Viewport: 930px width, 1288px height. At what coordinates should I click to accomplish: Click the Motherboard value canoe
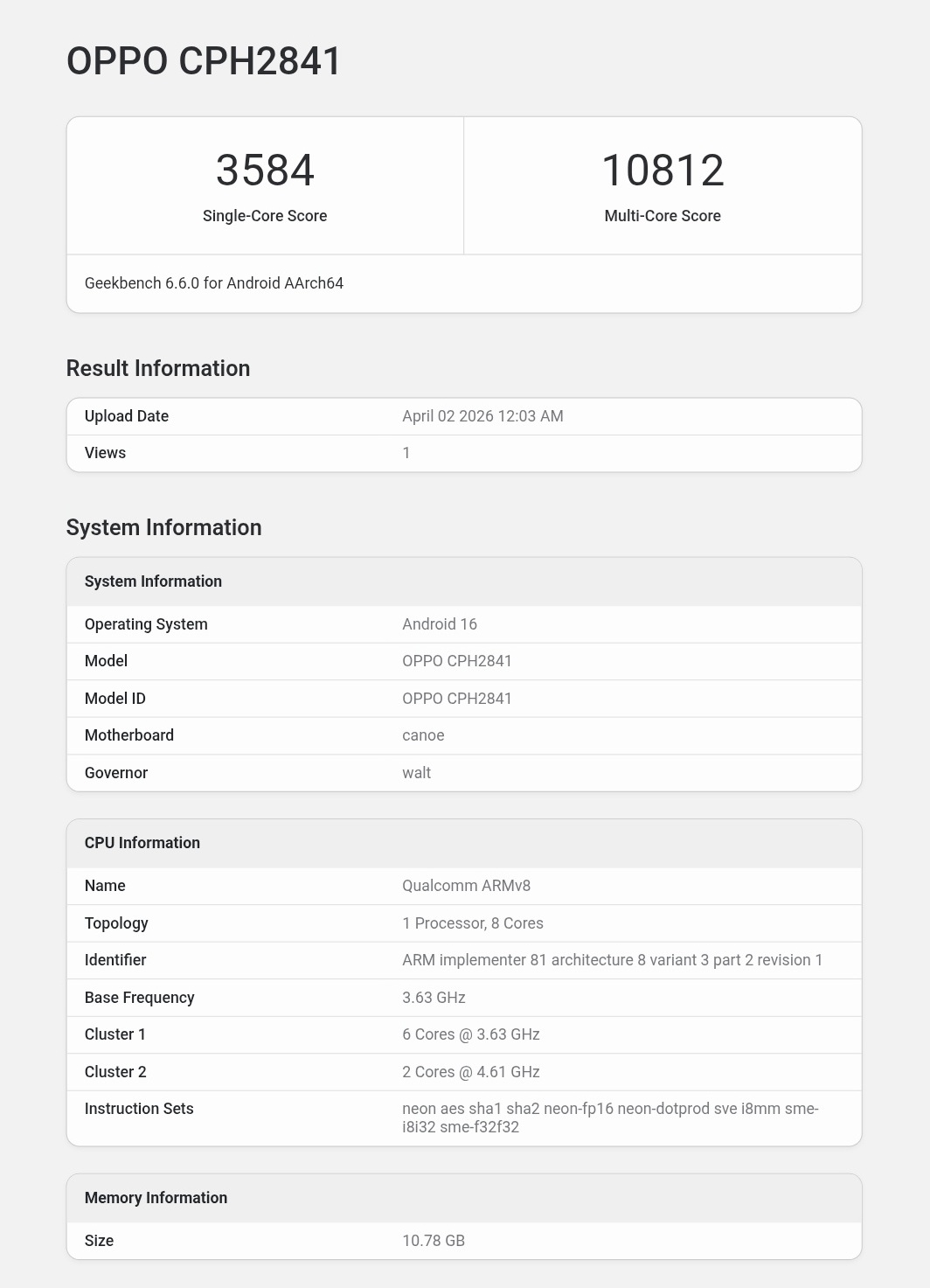pos(423,735)
